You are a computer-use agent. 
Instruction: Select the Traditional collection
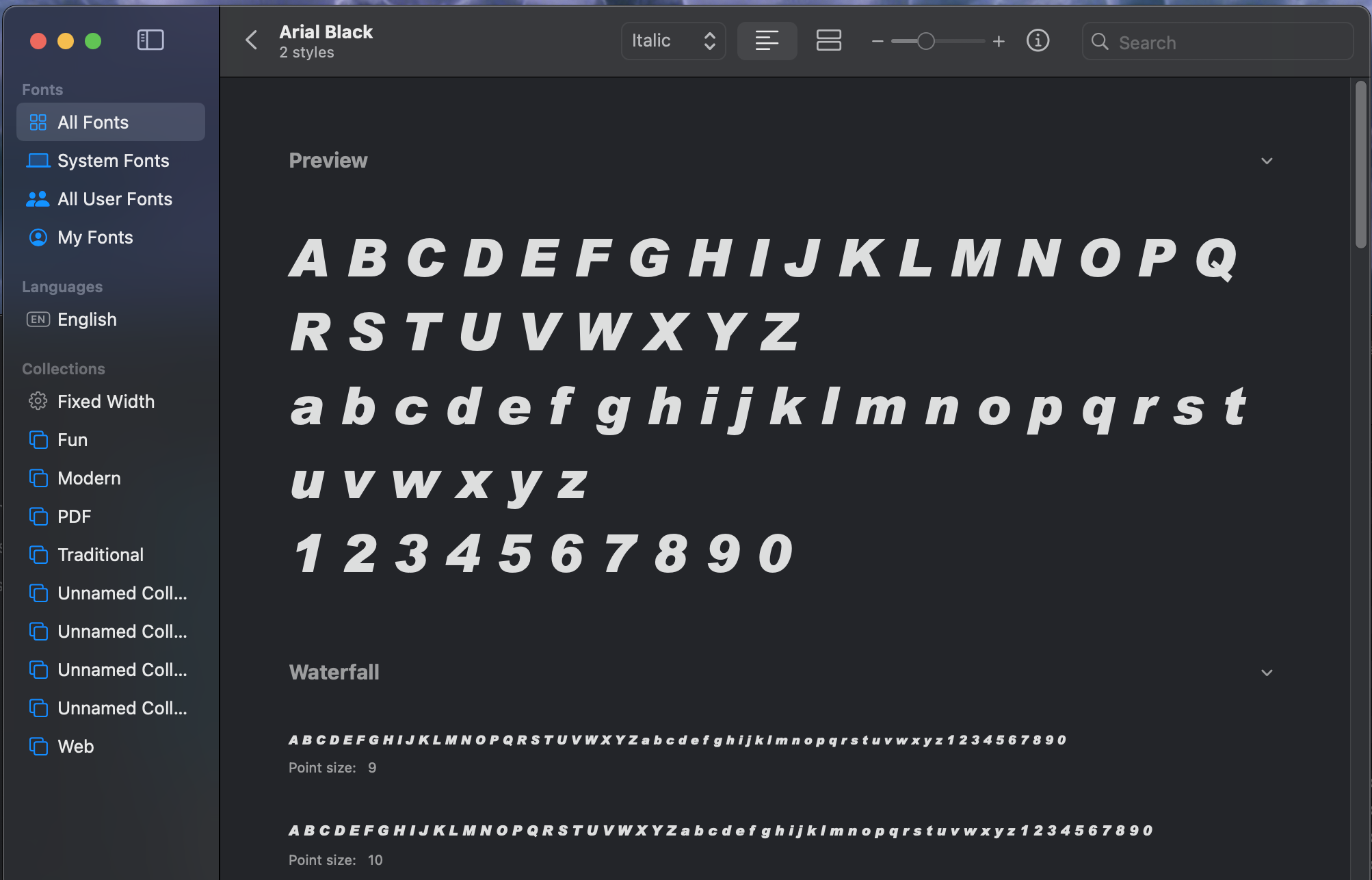tap(100, 554)
